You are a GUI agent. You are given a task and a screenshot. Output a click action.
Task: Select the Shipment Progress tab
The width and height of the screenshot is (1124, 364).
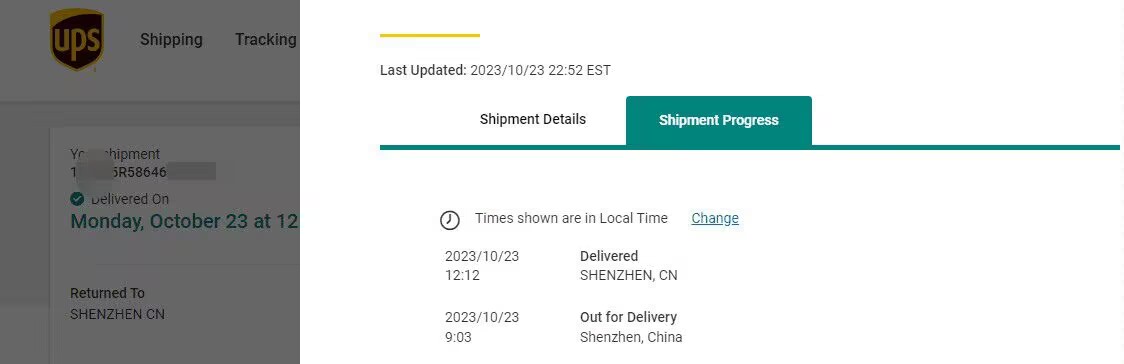(719, 120)
